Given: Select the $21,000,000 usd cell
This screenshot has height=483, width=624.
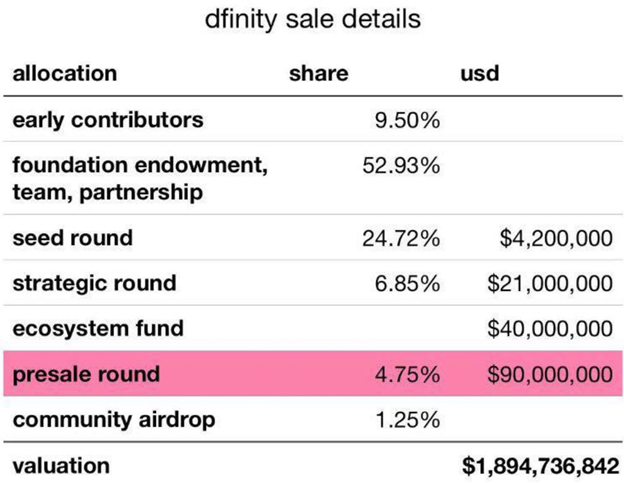Looking at the screenshot, I should pos(550,284).
